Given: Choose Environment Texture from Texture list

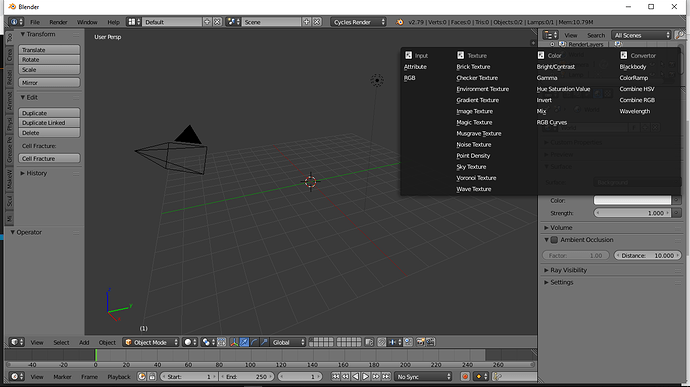Looking at the screenshot, I should [x=482, y=89].
